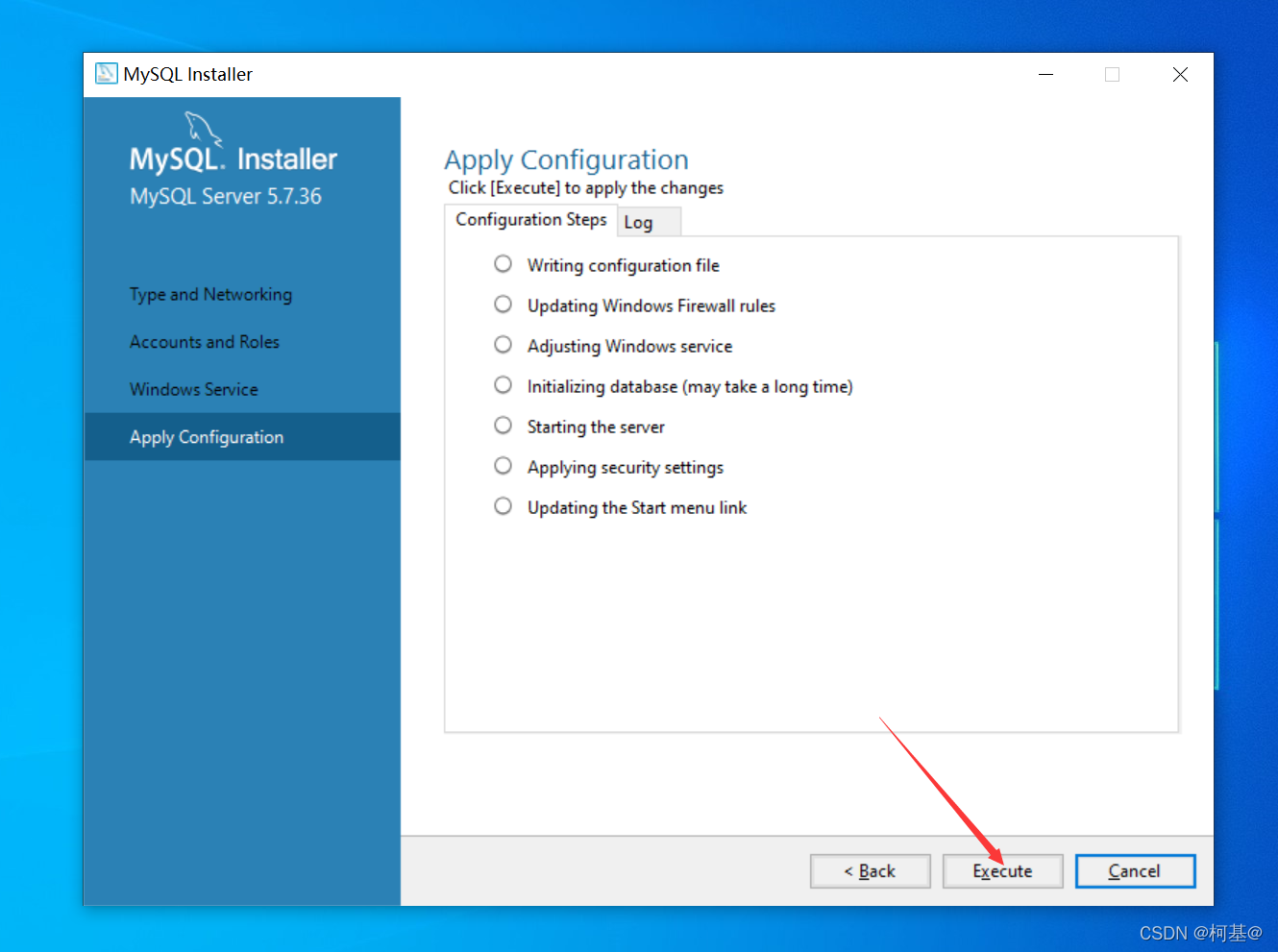Go to Type and Networking step
The image size is (1278, 952).
(x=210, y=294)
